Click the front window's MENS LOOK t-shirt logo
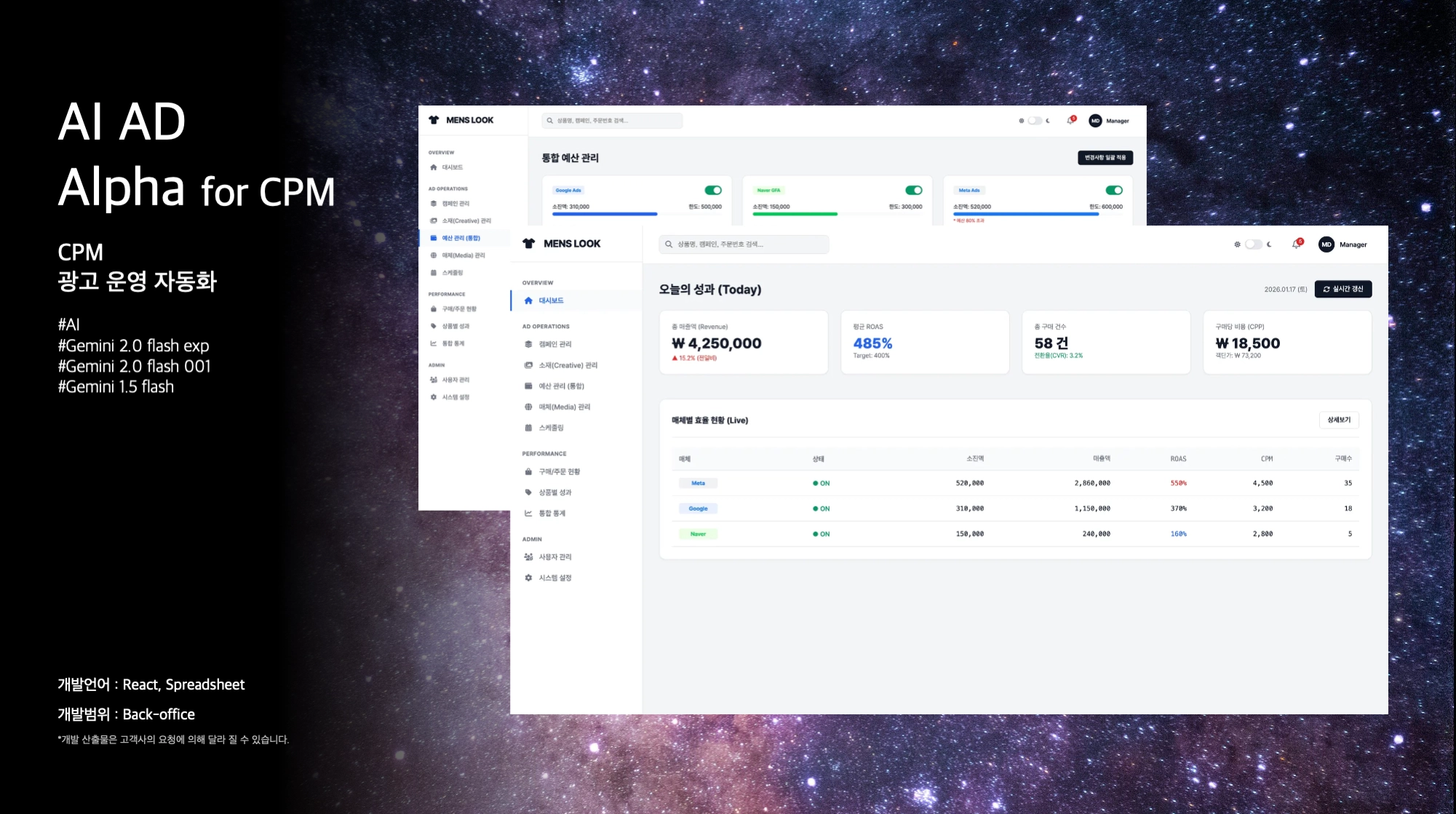Image resolution: width=1456 pixels, height=814 pixels. click(529, 244)
